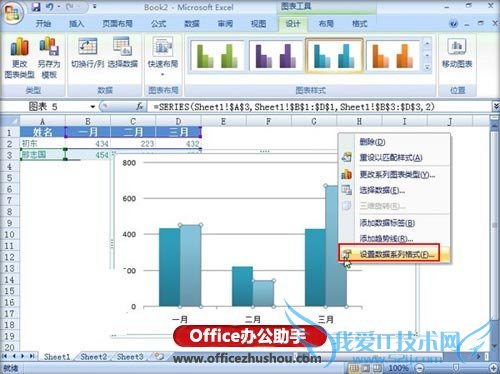
Task: Switch to 数据 ribbon tab
Action: [192, 24]
